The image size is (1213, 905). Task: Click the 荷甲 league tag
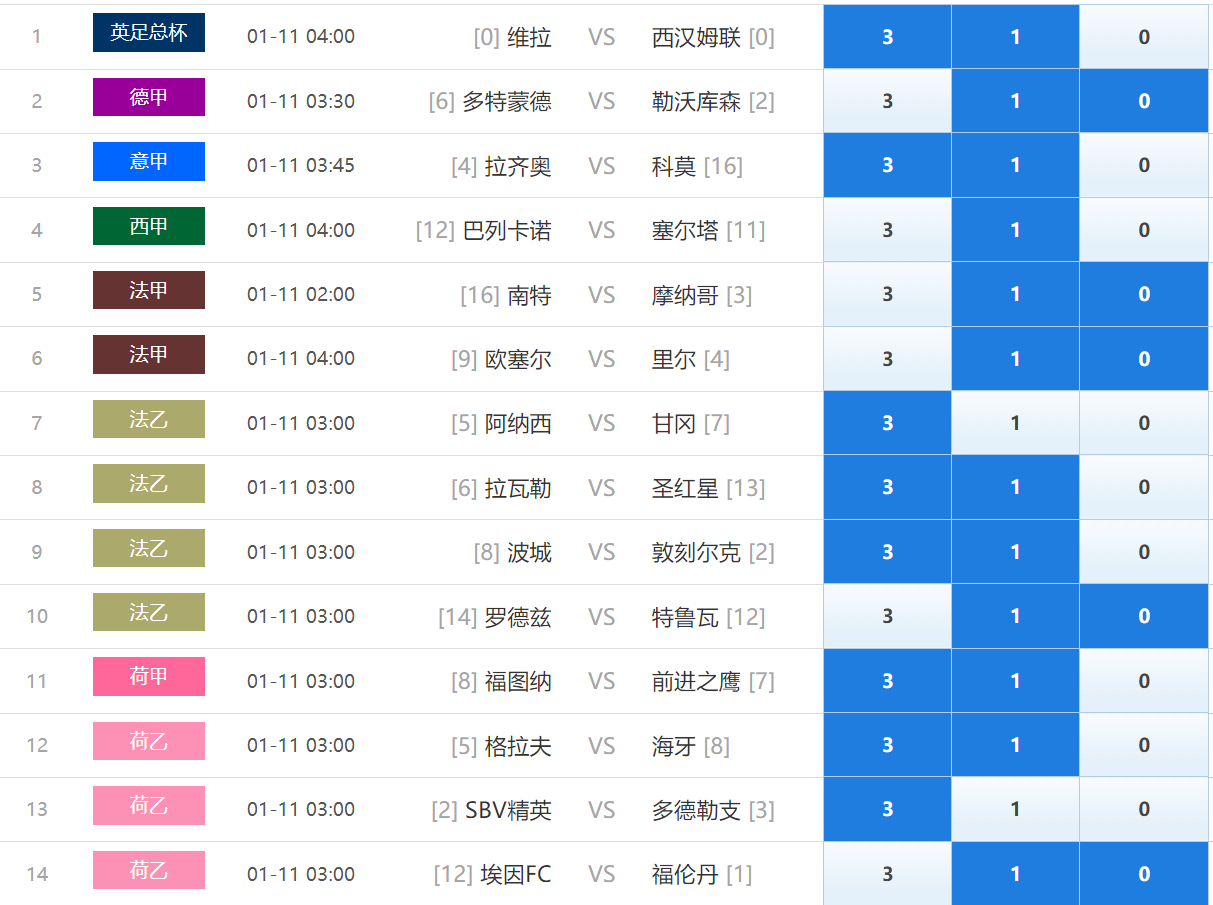pos(149,676)
